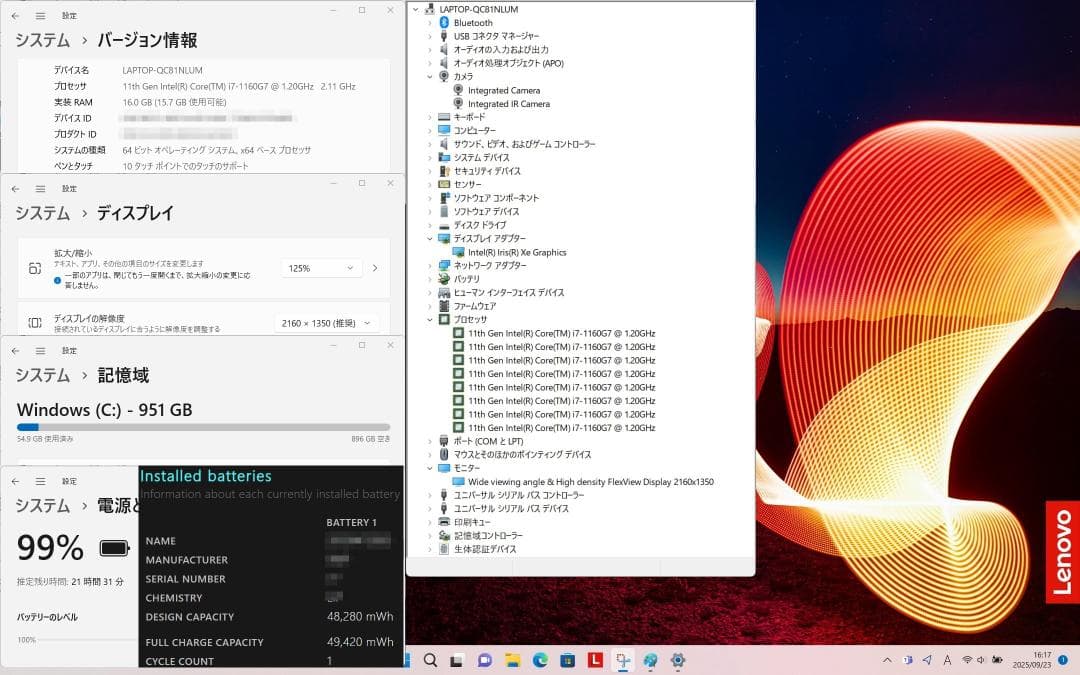
Task: Toggle the IME input indicator in the system tray
Action: point(947,661)
